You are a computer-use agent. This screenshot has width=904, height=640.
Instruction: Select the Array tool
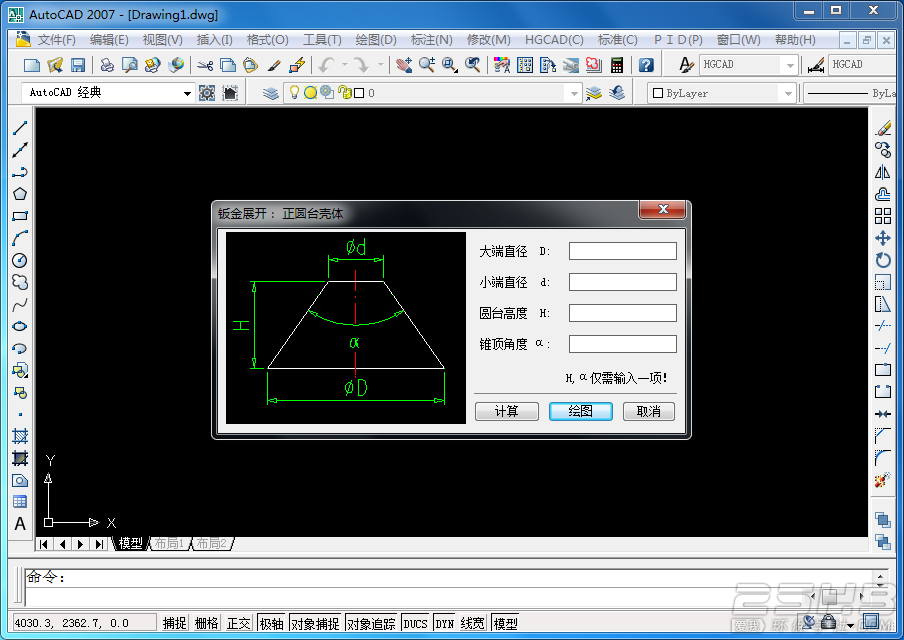point(883,216)
